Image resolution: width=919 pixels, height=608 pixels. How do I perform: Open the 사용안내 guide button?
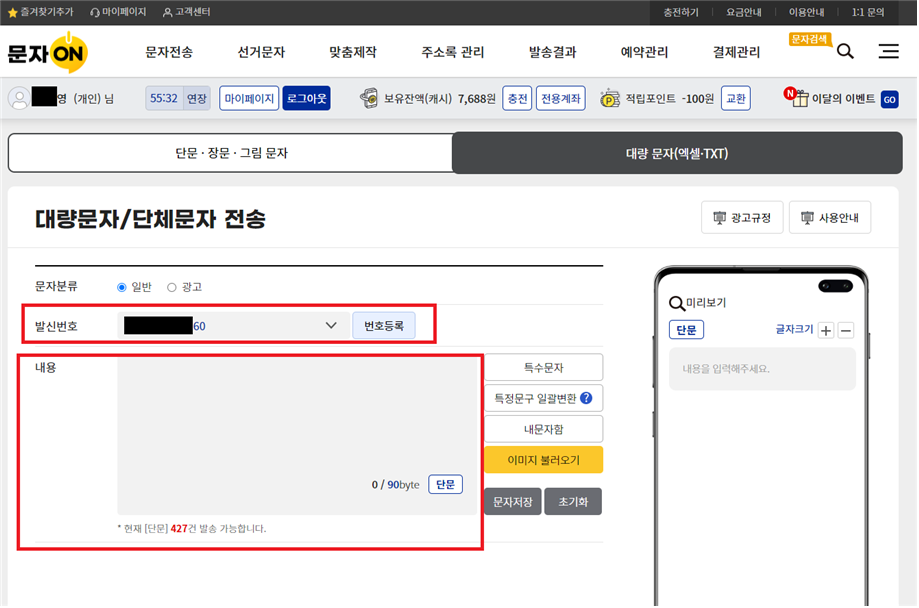point(830,218)
